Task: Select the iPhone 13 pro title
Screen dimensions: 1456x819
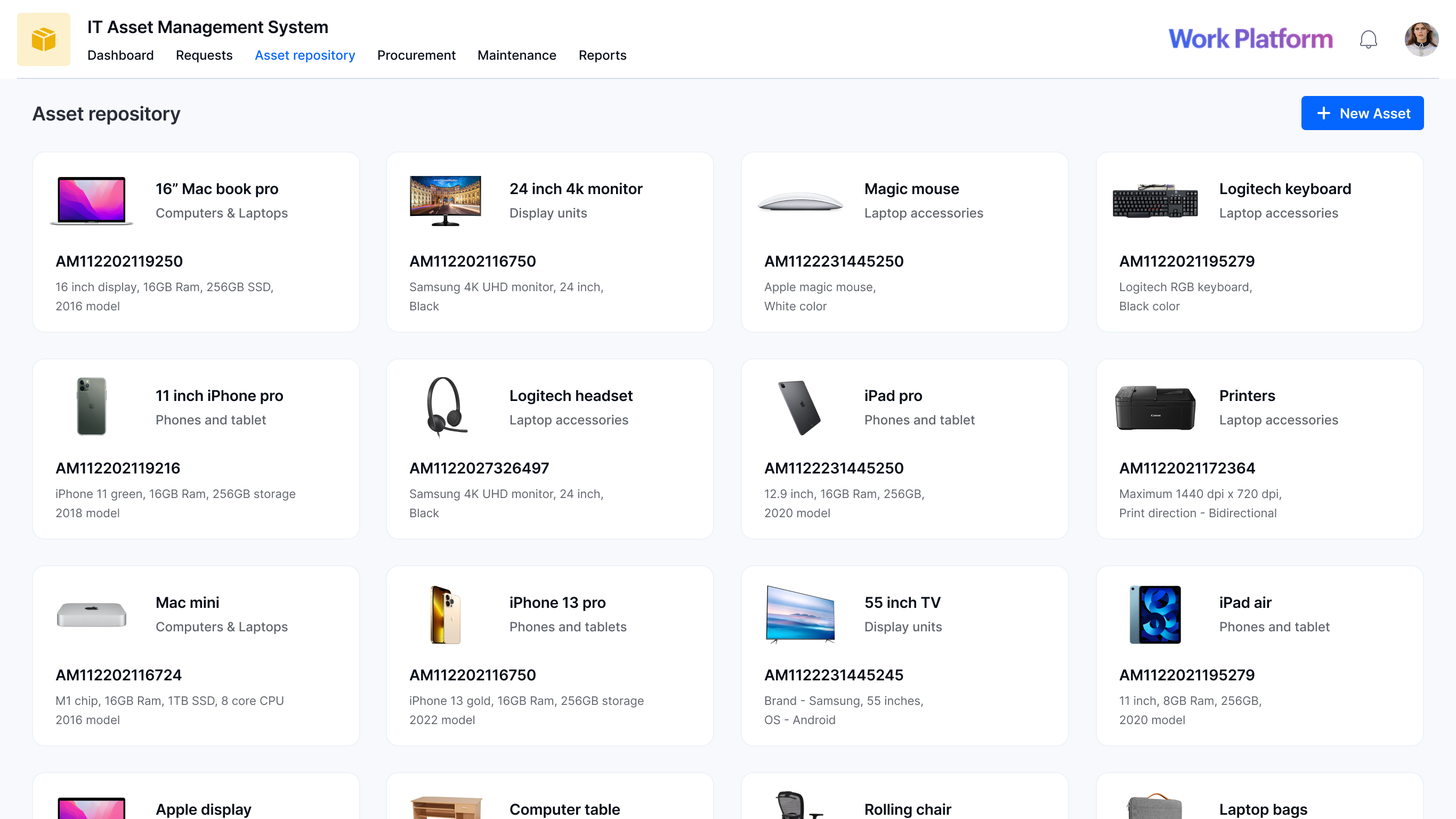Action: pyautogui.click(x=557, y=603)
